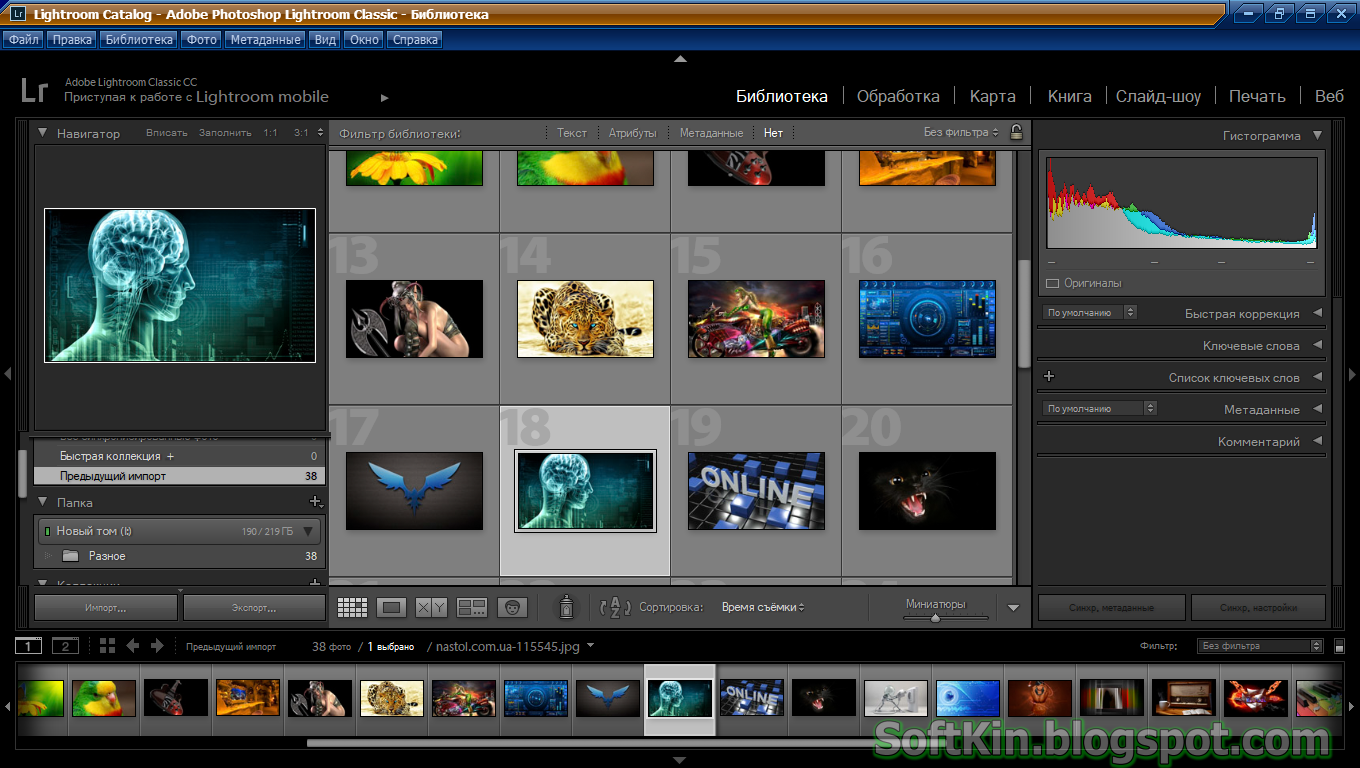Click the filmstrip grid shortcut icon
1360x768 pixels.
click(107, 646)
